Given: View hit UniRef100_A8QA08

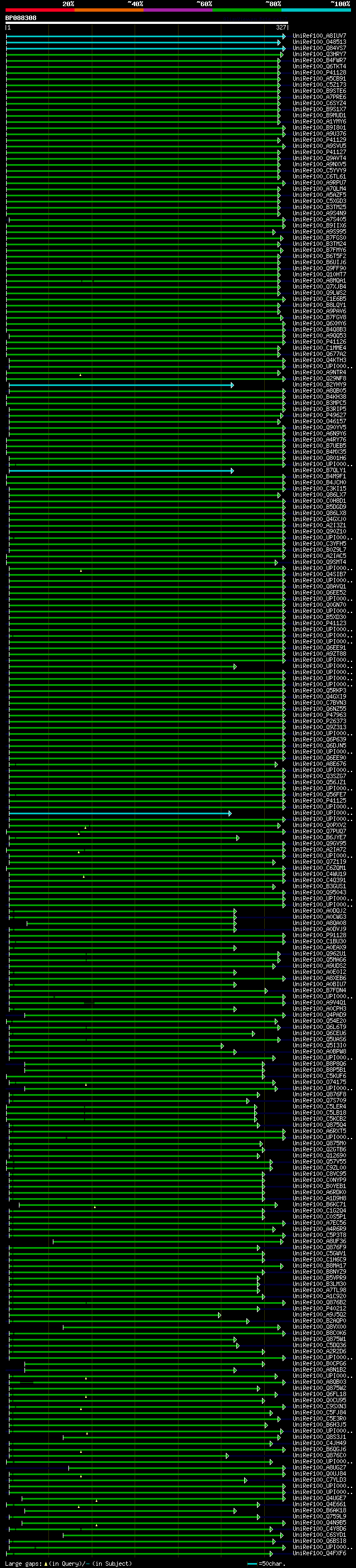Looking at the screenshot, I should click(x=319, y=923).
